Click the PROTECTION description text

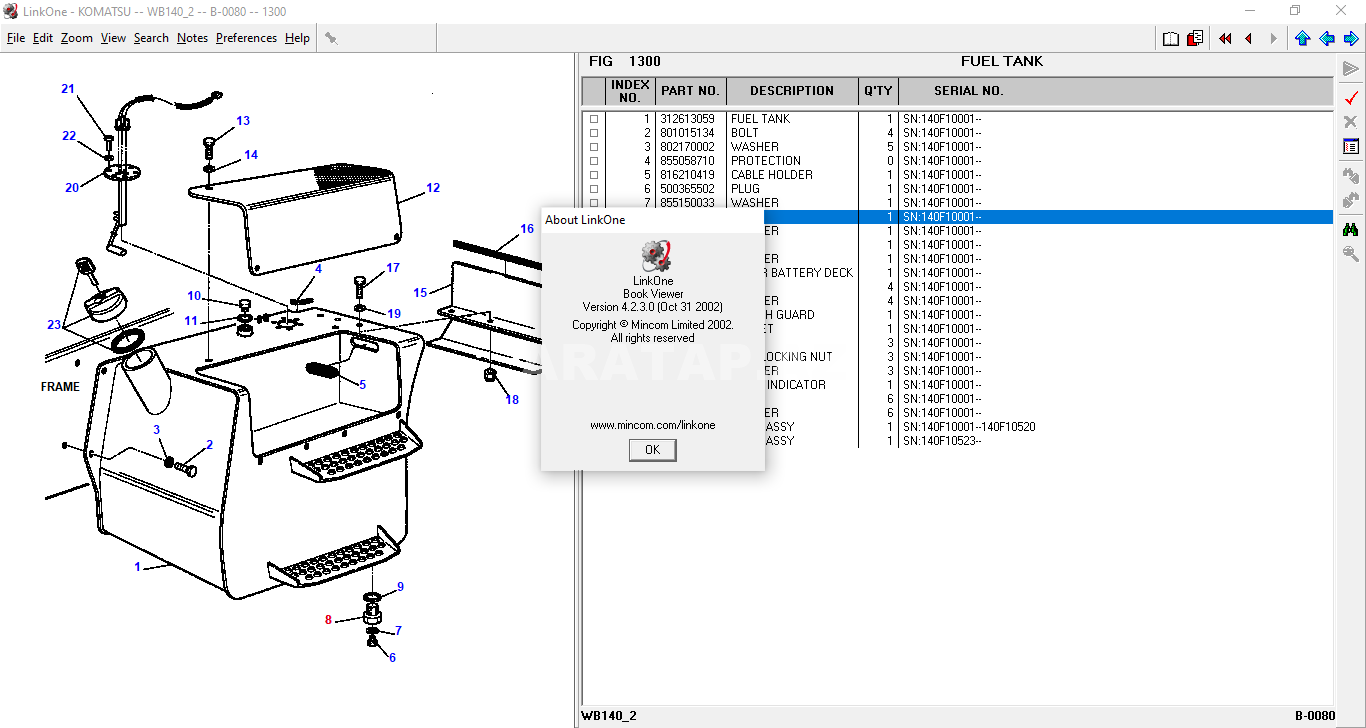[x=766, y=161]
